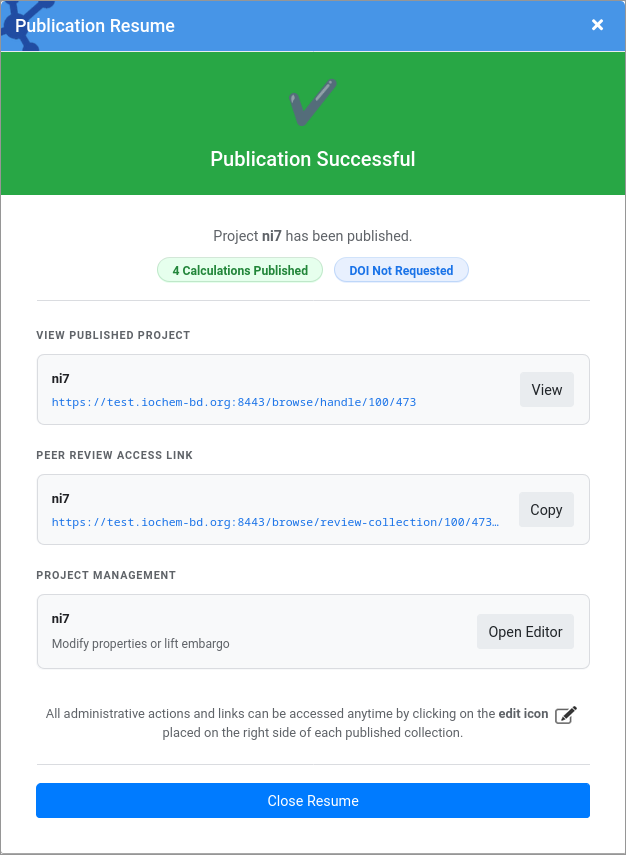Click the 'PROJECT MANAGEMENT' section header
The width and height of the screenshot is (626, 855).
(105, 575)
